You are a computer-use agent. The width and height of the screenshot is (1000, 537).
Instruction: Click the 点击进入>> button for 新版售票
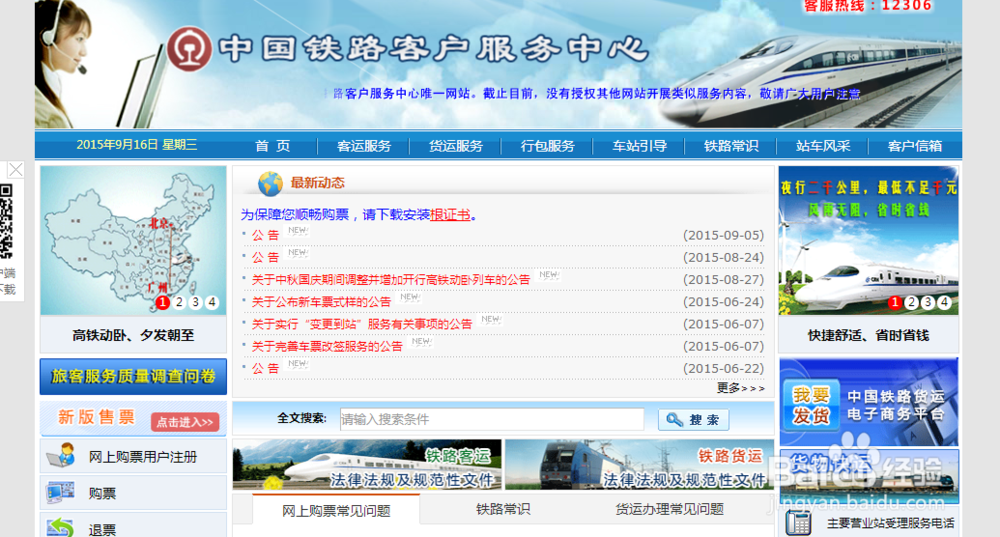tap(185, 422)
